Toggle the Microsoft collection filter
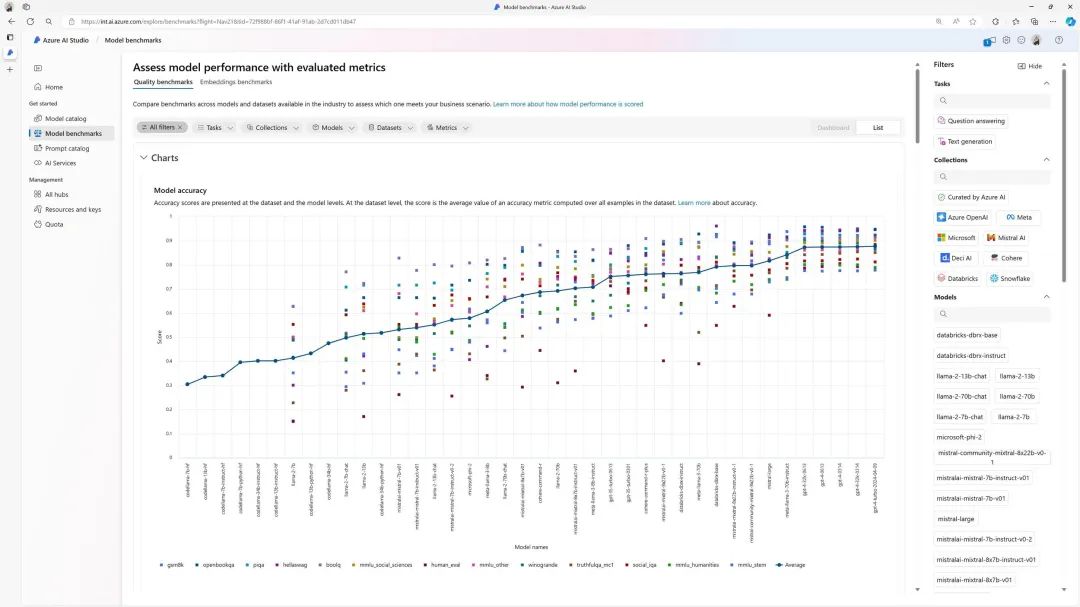1080x607 pixels. tap(956, 238)
